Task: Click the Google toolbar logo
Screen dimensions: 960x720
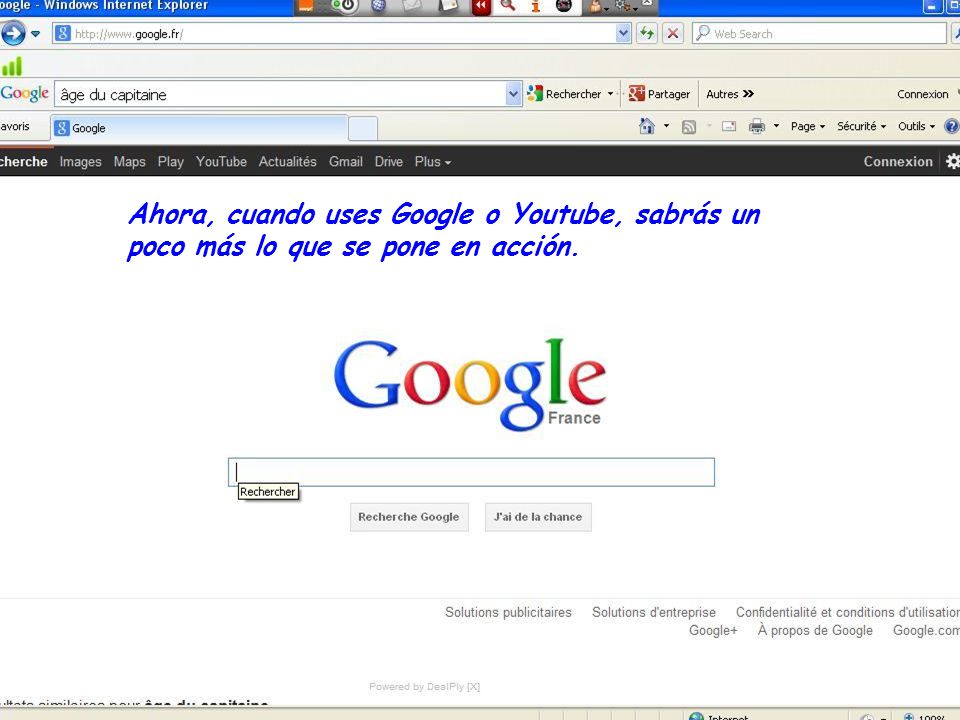Action: (24, 94)
